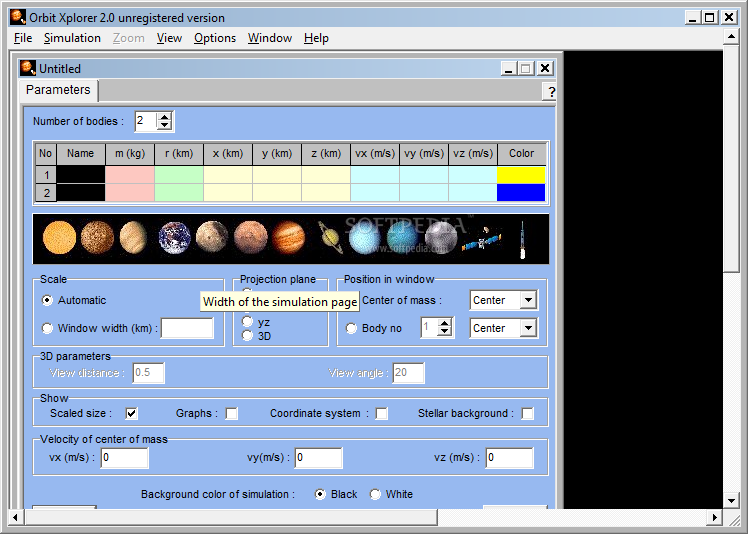748x534 pixels.
Task: Increase the number of bodies
Action: (165, 117)
